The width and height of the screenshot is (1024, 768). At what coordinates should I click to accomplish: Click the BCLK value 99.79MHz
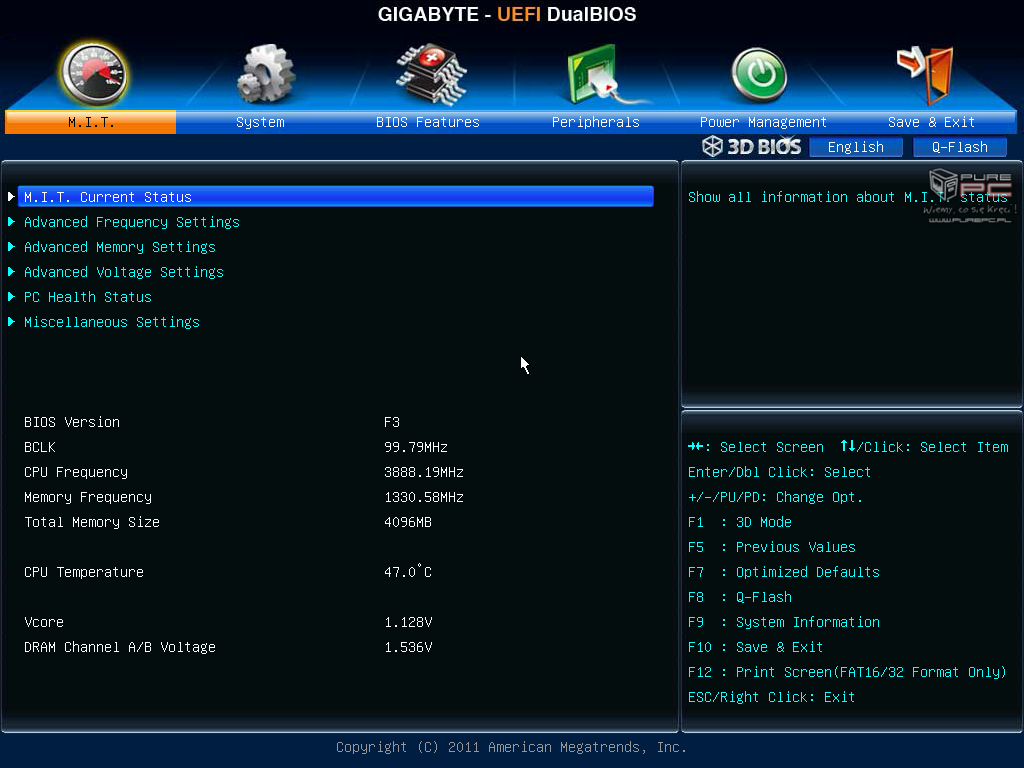pos(416,447)
